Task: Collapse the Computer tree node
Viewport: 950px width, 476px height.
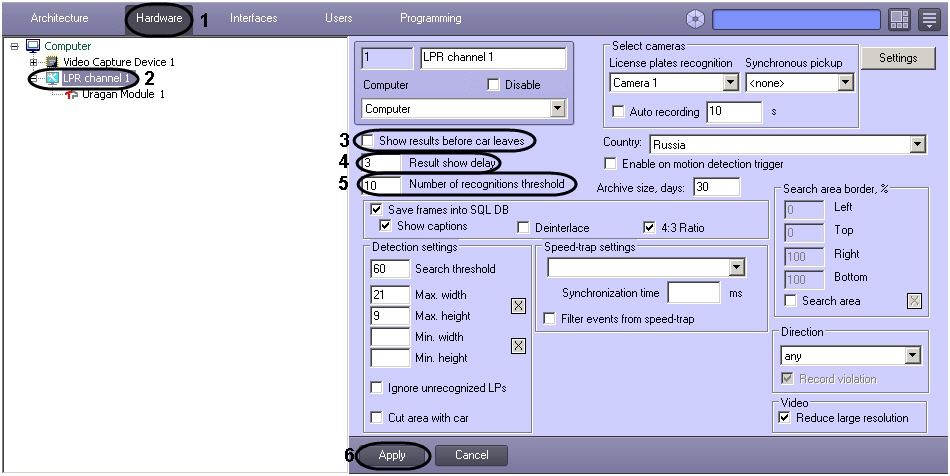Action: [x=15, y=46]
